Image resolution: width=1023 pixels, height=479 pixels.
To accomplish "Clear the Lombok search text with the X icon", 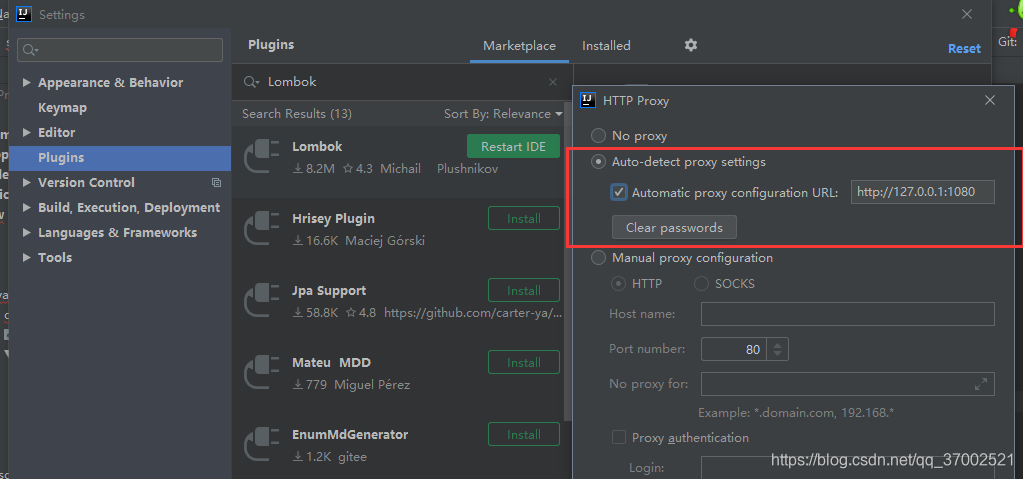I will click(x=553, y=82).
